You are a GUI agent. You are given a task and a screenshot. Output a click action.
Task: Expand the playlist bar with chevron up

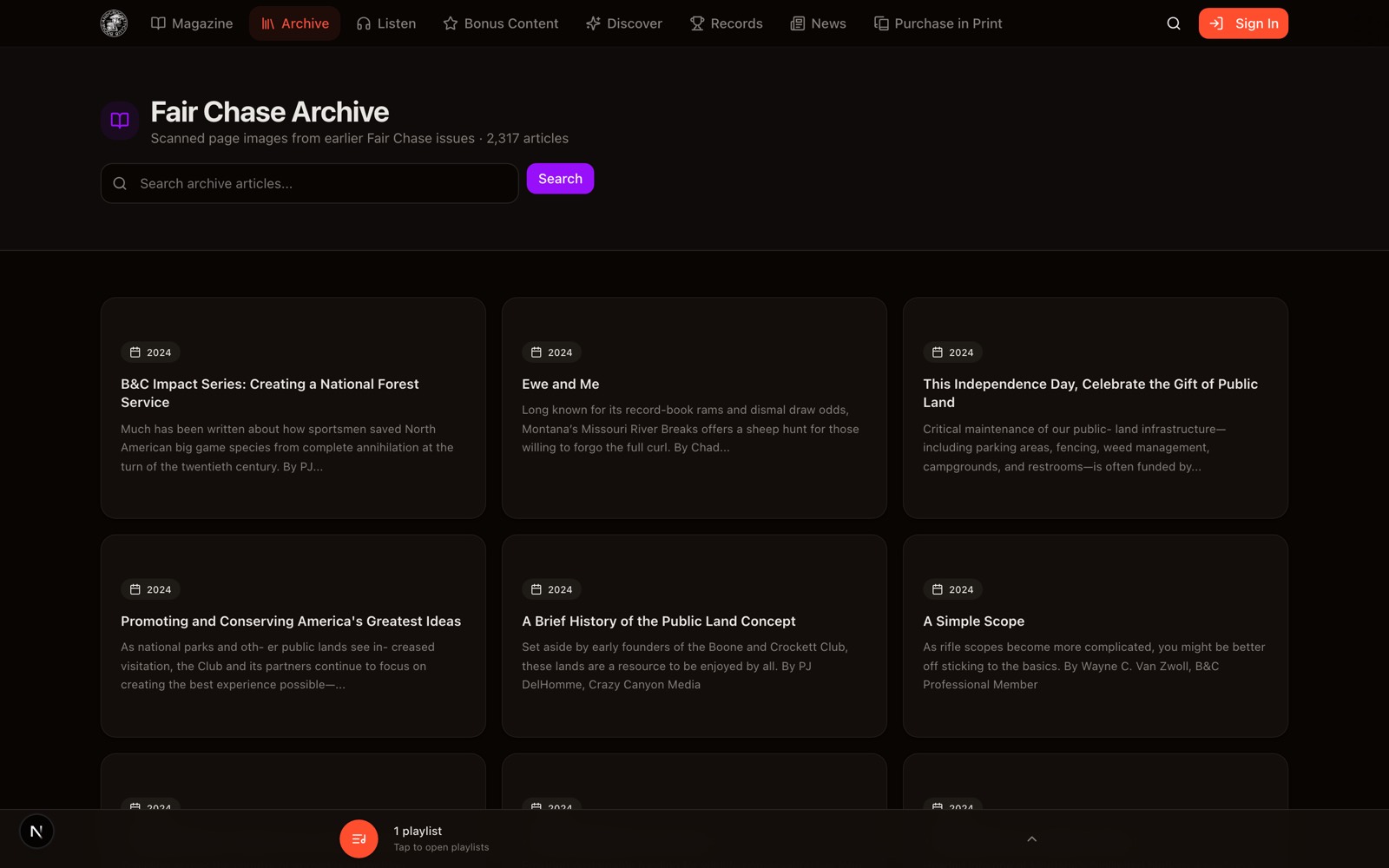[1031, 838]
